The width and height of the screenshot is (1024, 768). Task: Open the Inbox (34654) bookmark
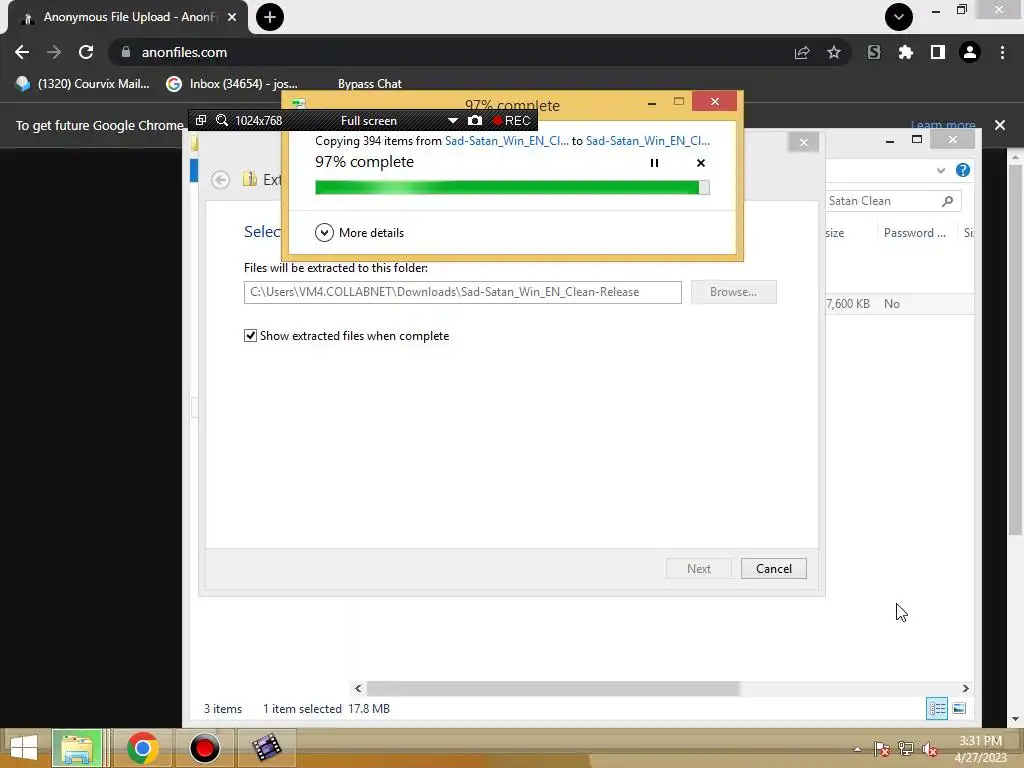[x=232, y=84]
